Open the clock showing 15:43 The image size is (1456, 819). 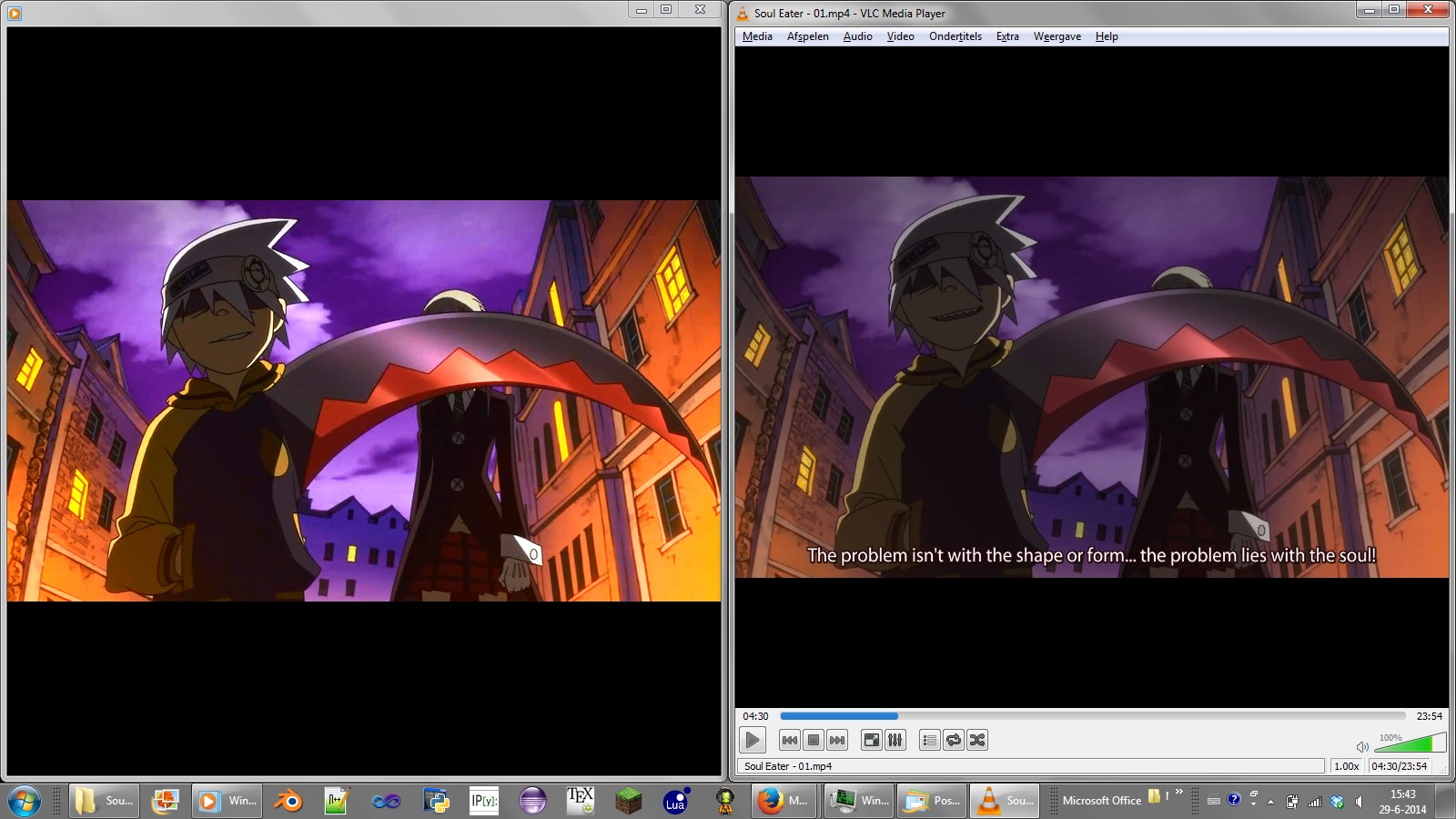[x=1402, y=801]
